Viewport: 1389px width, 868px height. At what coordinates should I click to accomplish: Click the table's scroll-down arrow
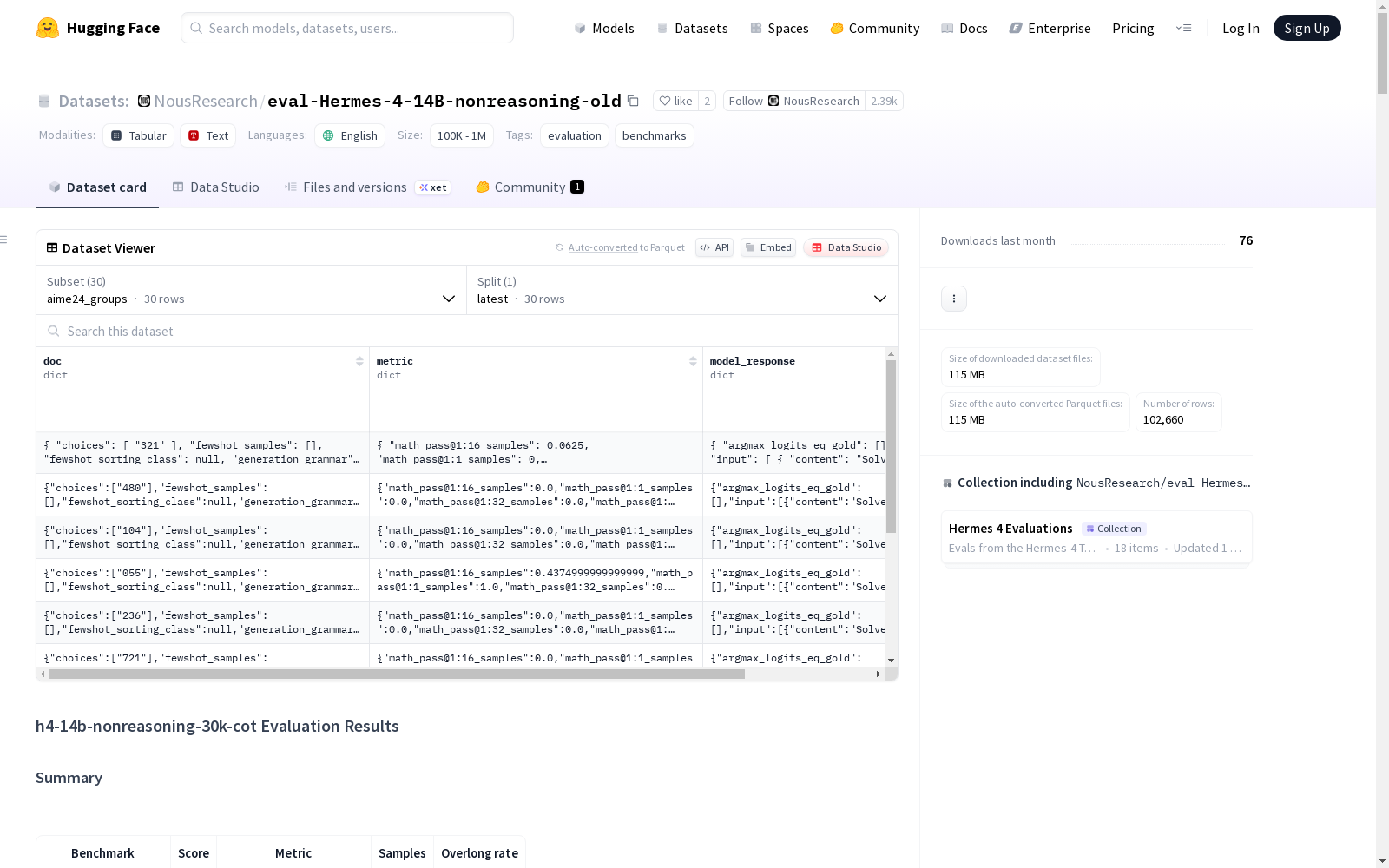point(891,661)
